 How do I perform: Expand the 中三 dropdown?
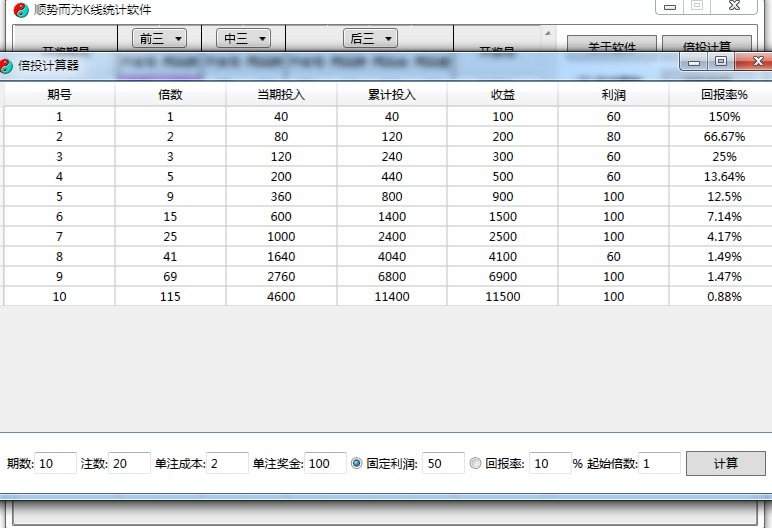coord(244,38)
